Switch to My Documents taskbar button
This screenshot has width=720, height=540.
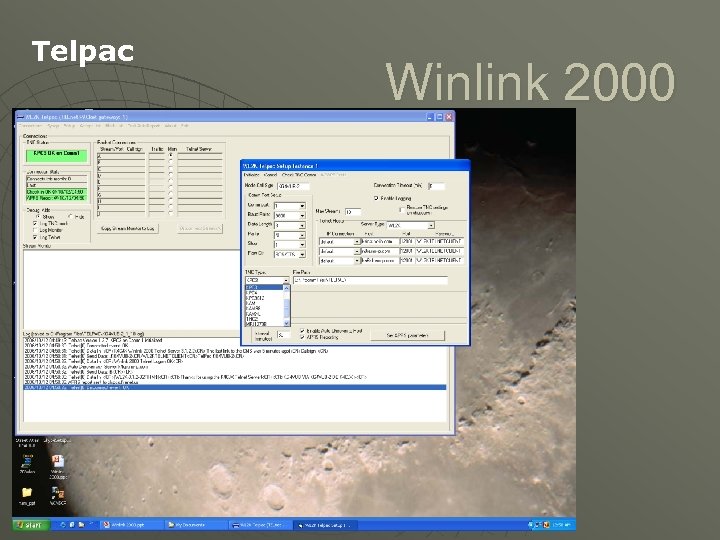coord(197,525)
